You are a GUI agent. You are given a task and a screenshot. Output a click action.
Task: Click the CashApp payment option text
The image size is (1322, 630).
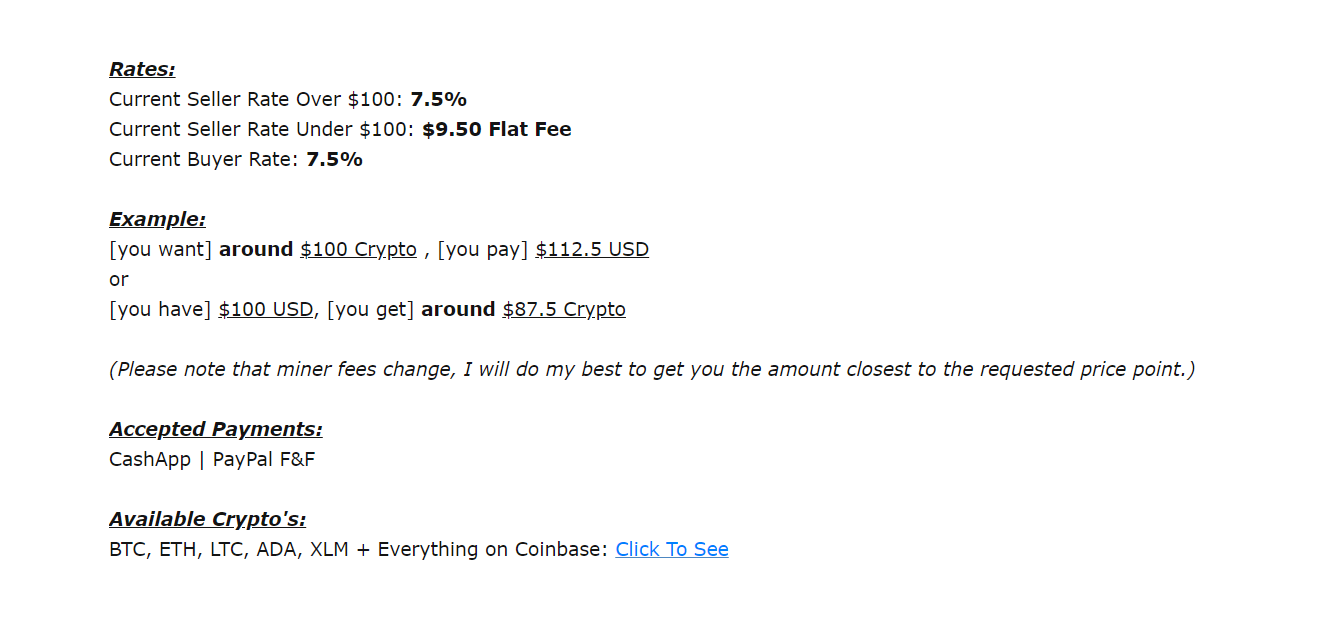point(150,459)
